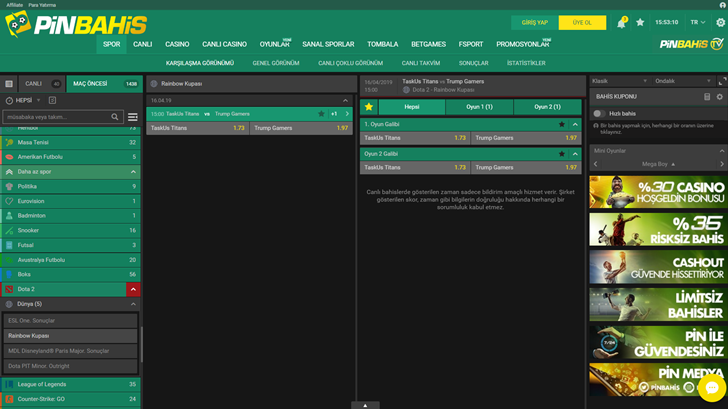
Task: Click League of Legends icon
Action: point(9,384)
